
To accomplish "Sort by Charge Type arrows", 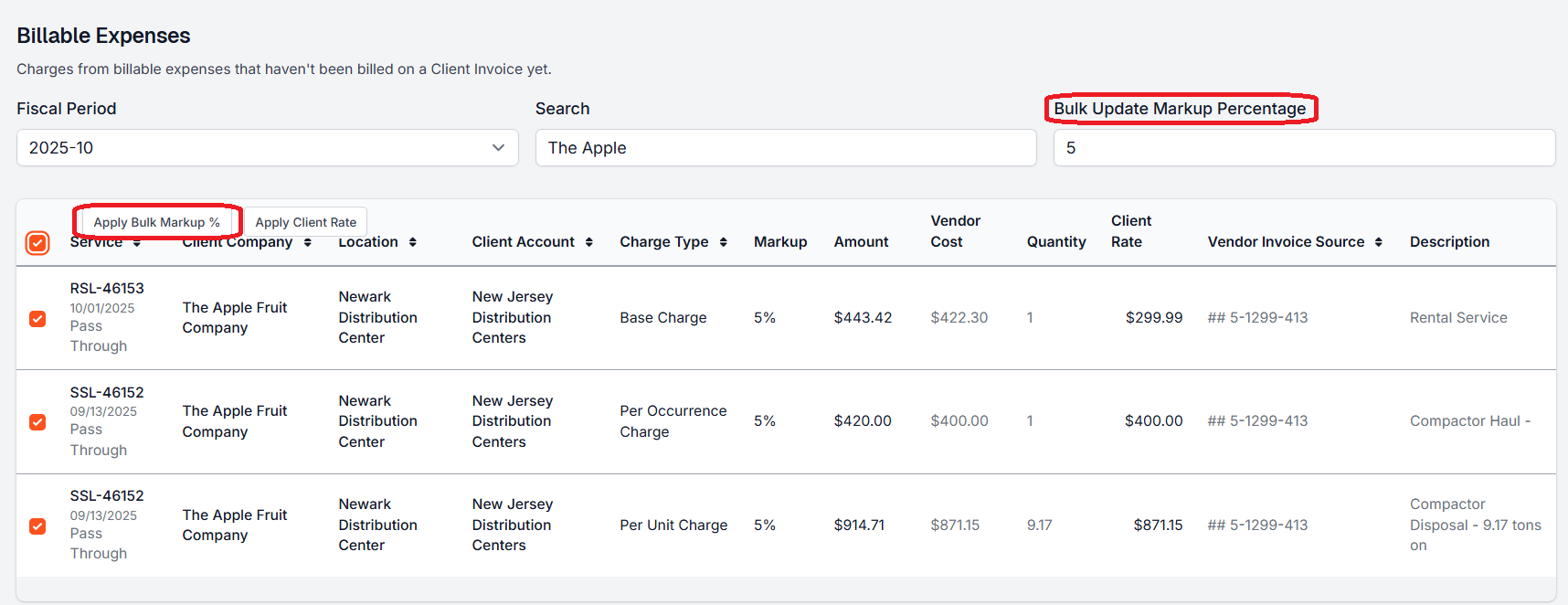I will pyautogui.click(x=724, y=242).
